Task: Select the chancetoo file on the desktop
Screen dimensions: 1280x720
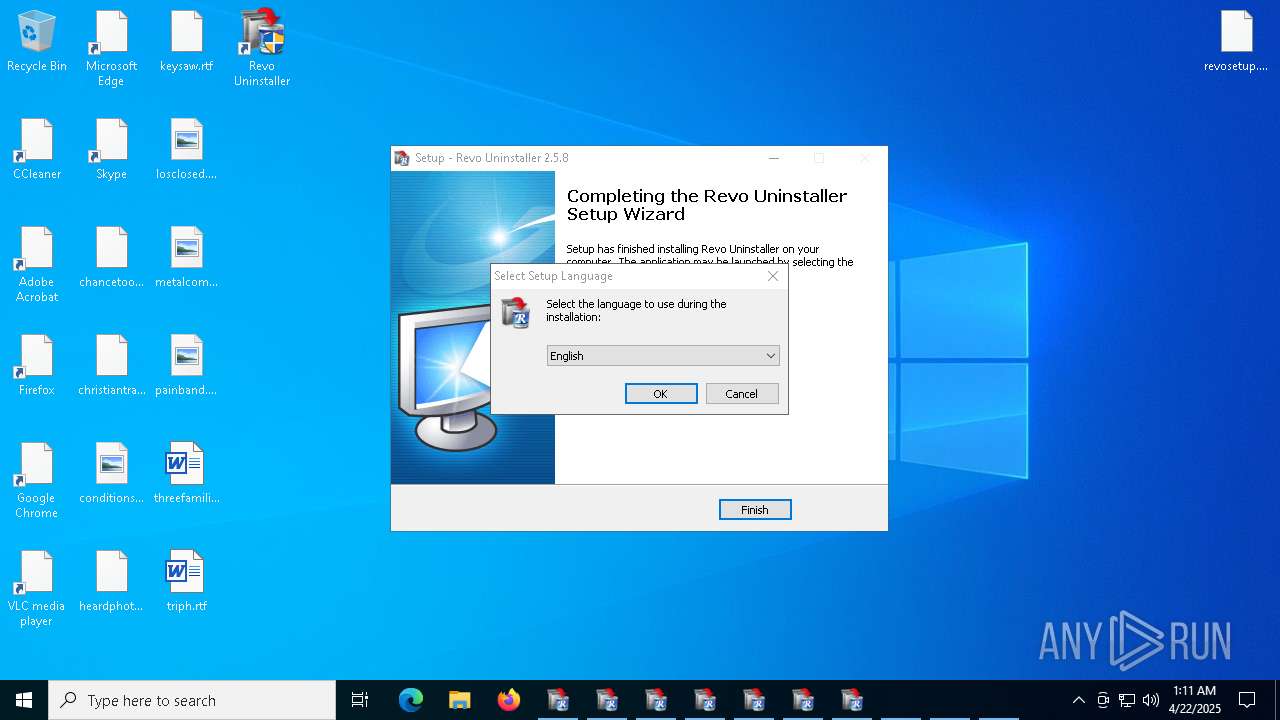Action: click(111, 258)
